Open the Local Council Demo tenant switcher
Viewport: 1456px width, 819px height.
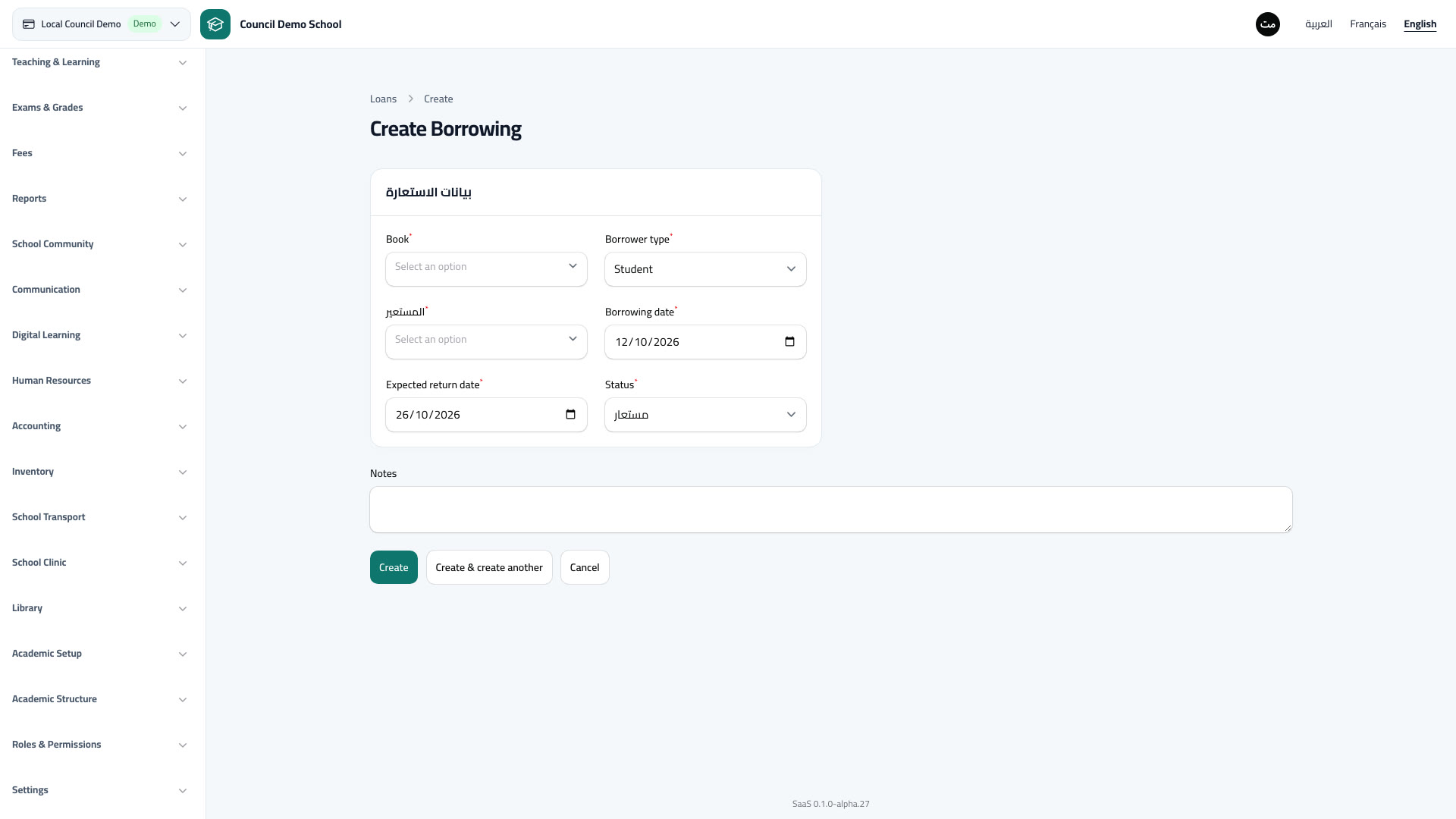coord(102,24)
